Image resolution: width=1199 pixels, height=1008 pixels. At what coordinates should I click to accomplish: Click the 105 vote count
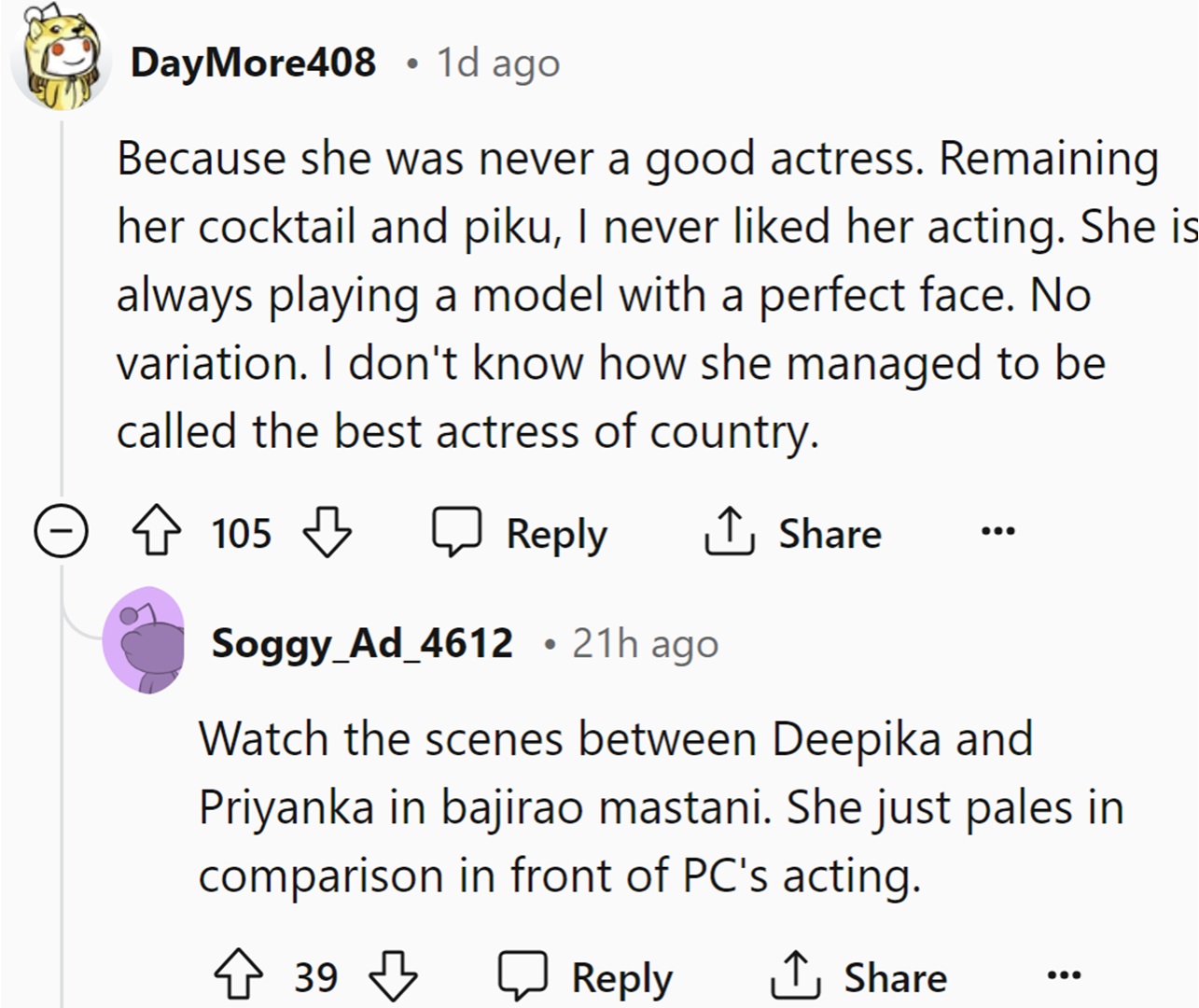[241, 533]
